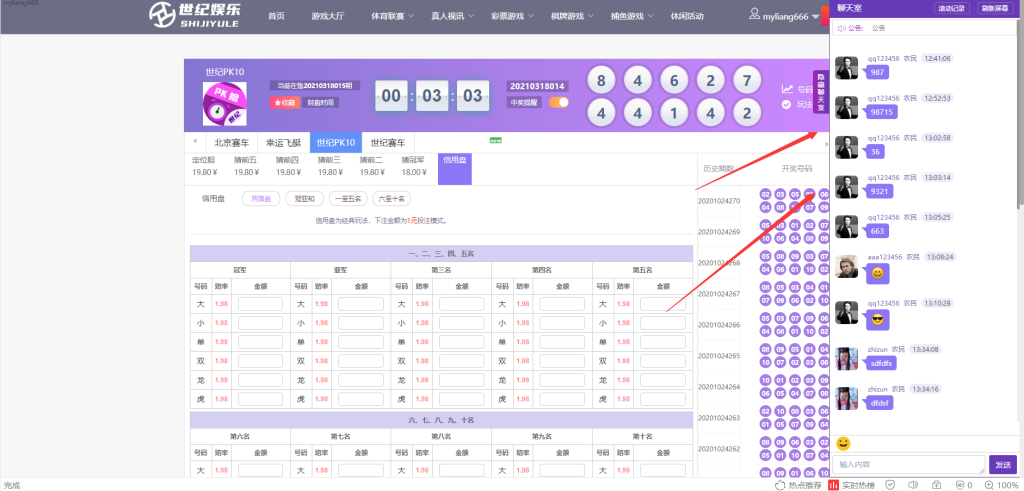Viewport: 1024px width, 491px height.
Task: Select the 定位胆 play type
Action: pos(204,166)
